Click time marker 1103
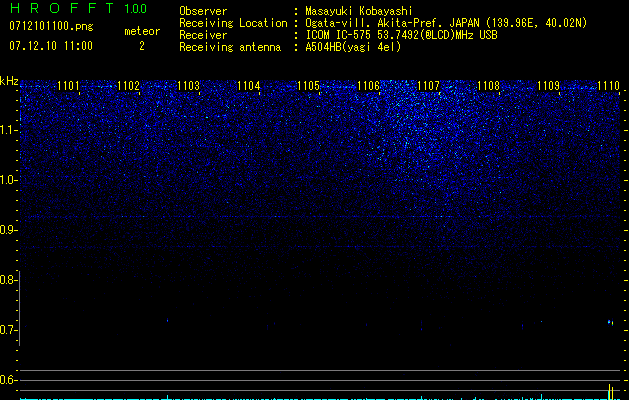629x400 pixels. point(189,86)
